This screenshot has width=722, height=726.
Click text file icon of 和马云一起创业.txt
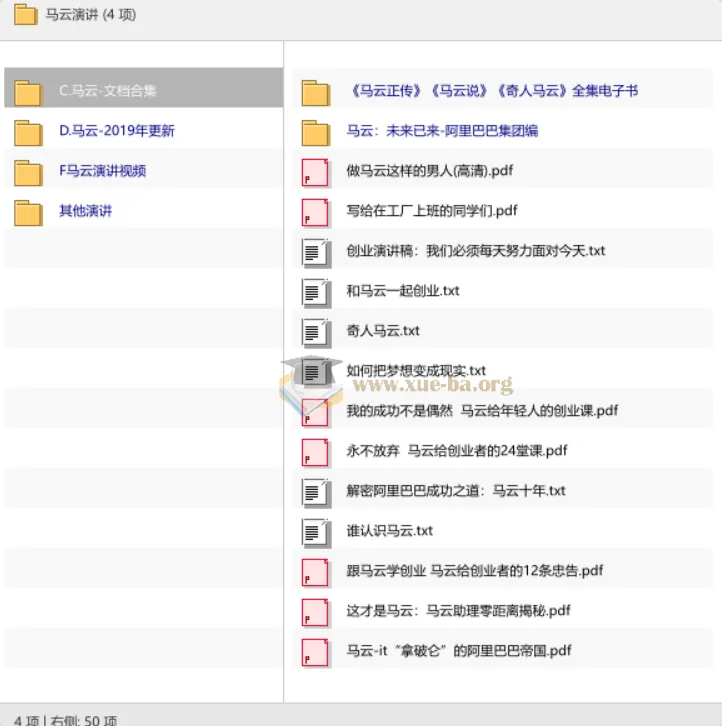[x=316, y=293]
